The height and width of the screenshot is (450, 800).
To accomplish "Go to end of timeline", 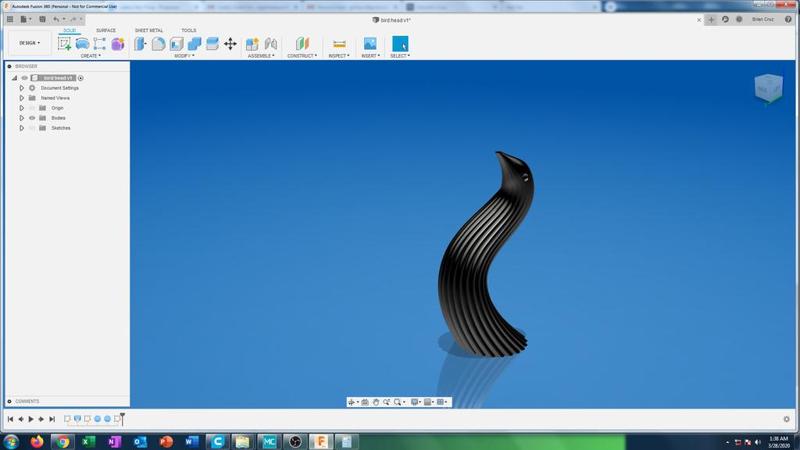I will (x=52, y=419).
